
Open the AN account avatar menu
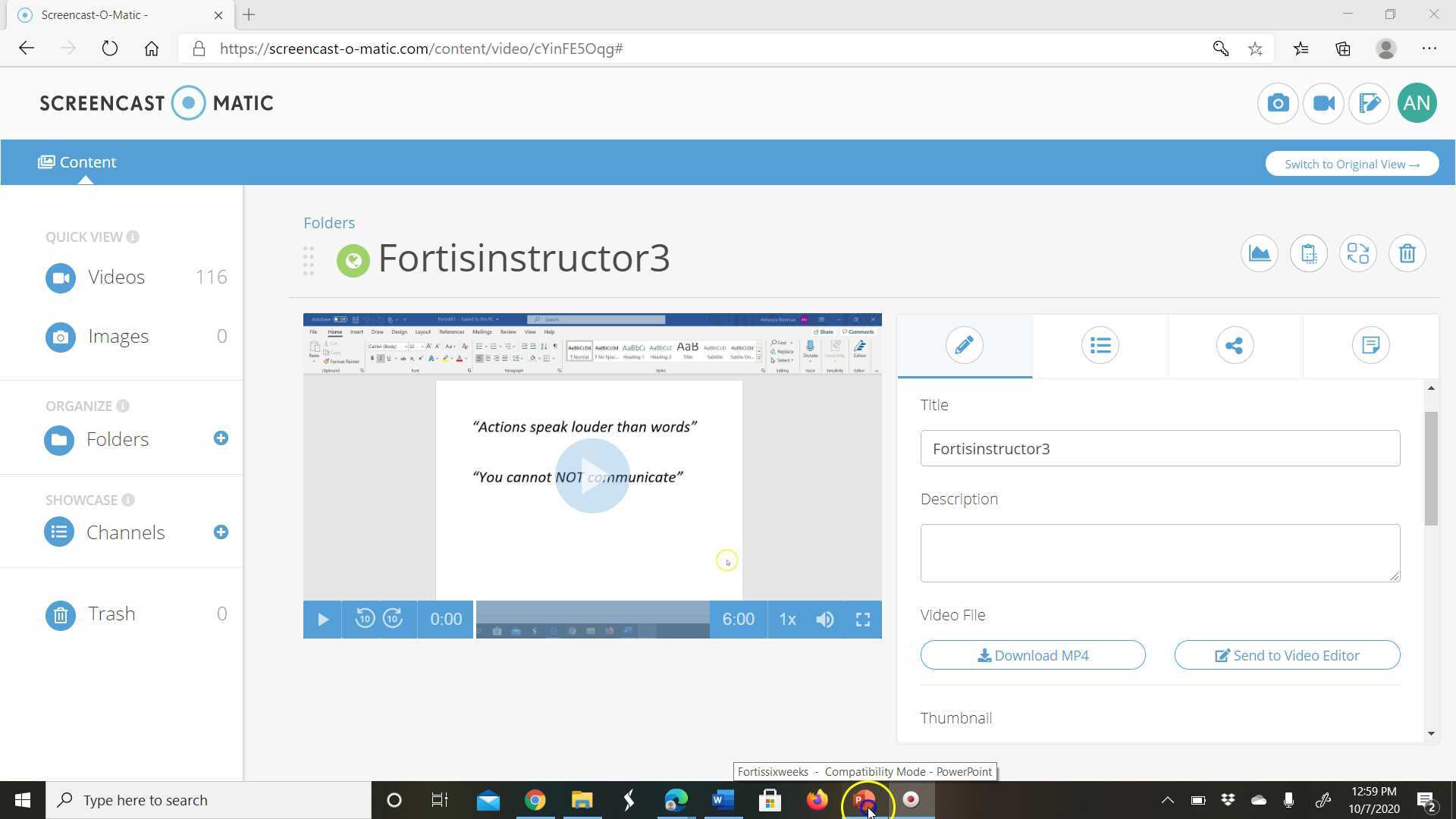1417,103
